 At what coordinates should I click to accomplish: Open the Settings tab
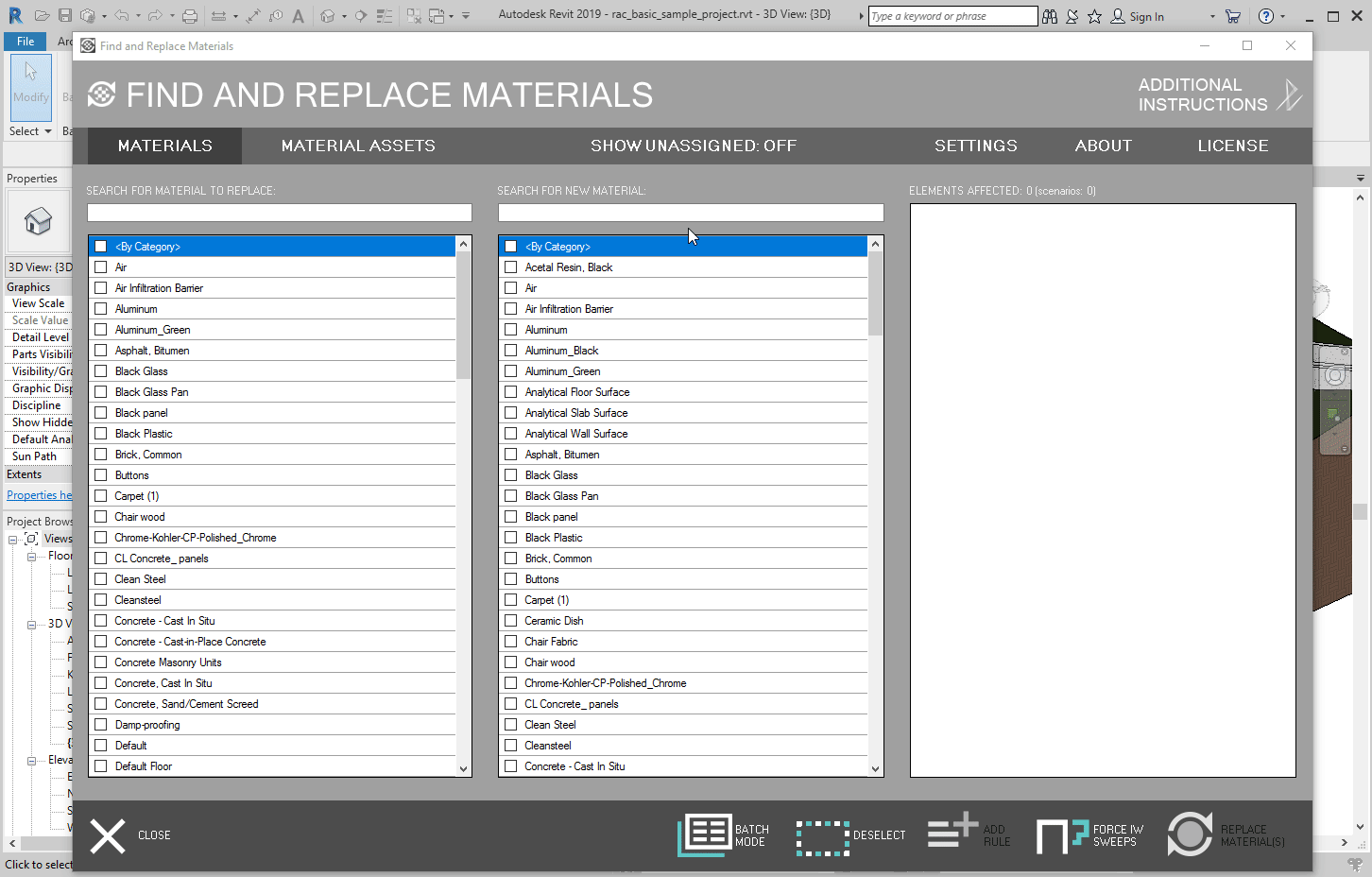click(x=975, y=146)
